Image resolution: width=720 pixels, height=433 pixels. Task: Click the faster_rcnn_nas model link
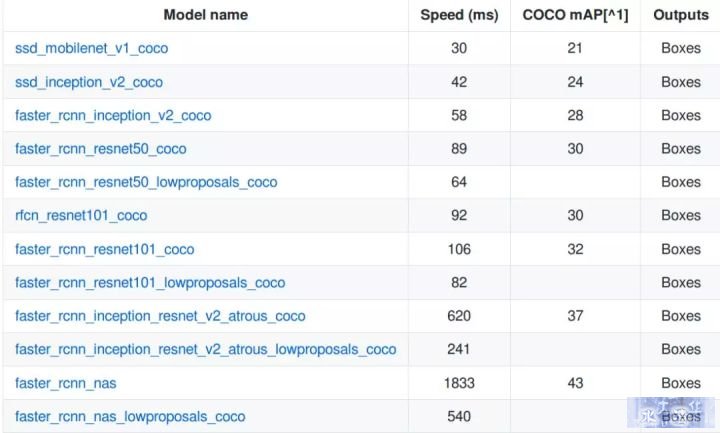coord(65,383)
